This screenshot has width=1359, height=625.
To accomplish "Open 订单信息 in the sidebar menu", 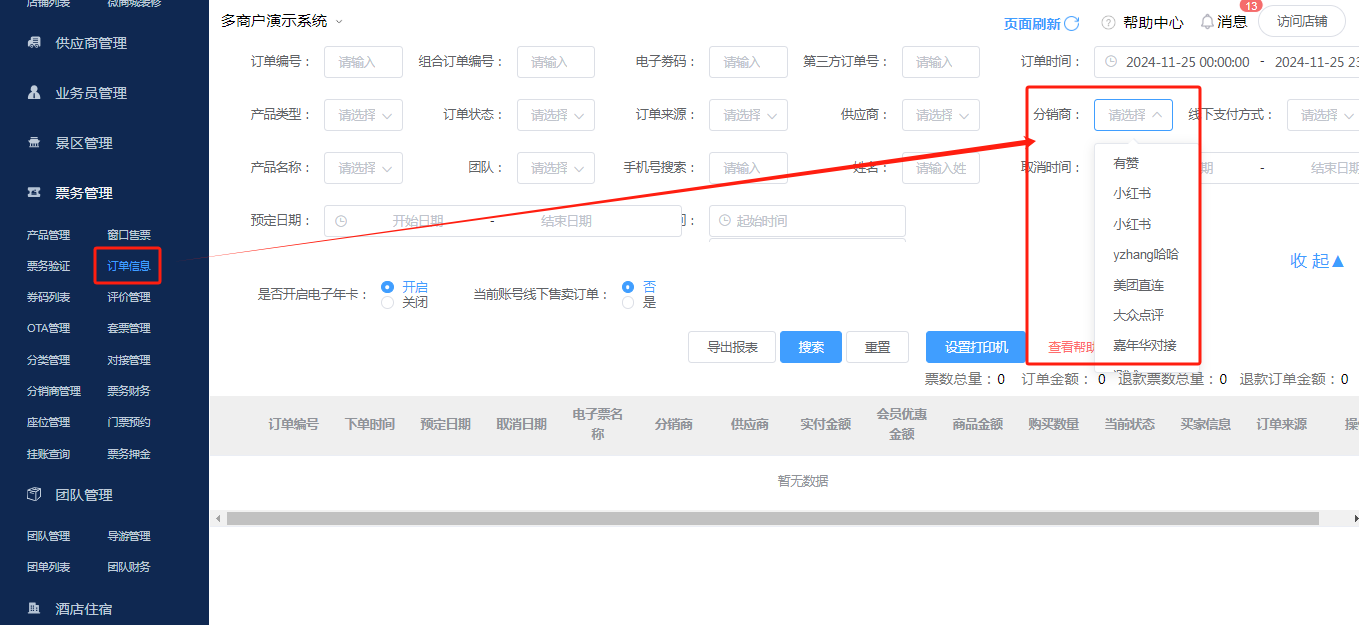I will pyautogui.click(x=128, y=266).
